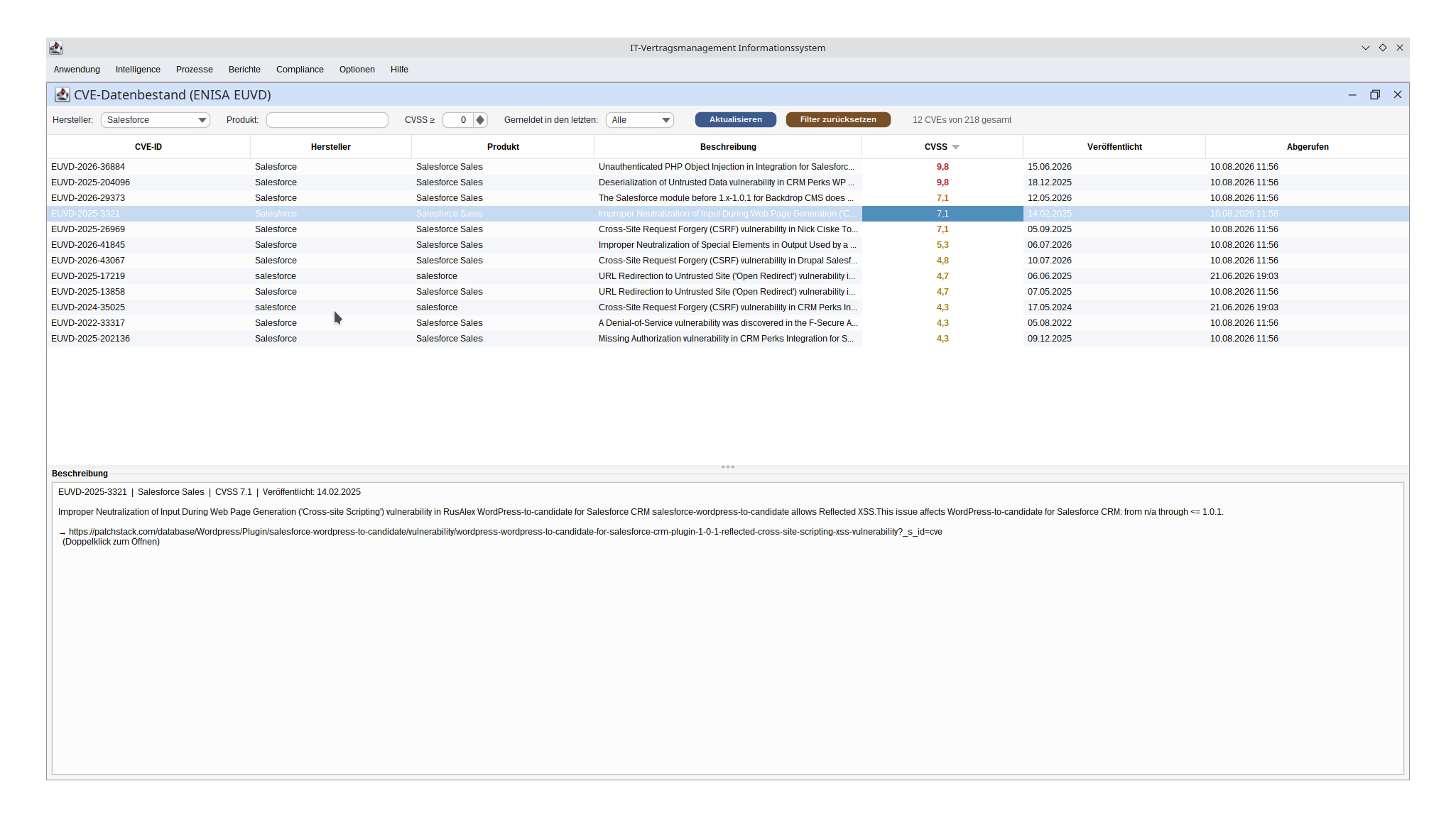Click the split pane divider handle dots
Screen dimensions: 1456x835
point(728,467)
